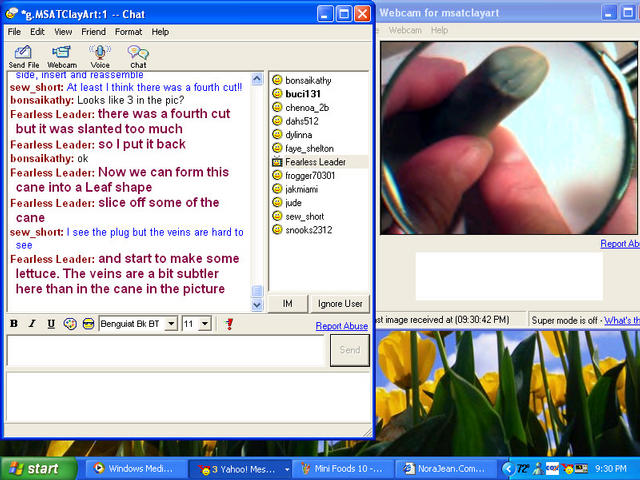Select Fearless Leader in the user list
Image resolution: width=640 pixels, height=480 pixels.
tap(315, 162)
